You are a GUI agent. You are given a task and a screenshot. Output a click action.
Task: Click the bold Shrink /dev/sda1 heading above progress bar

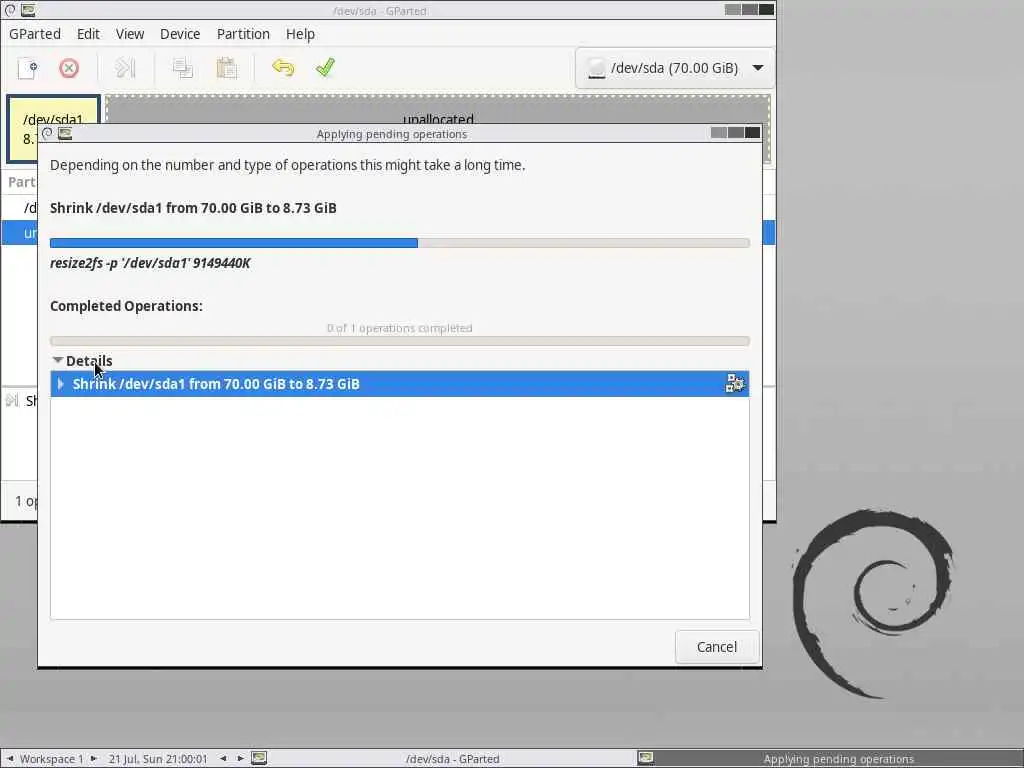click(x=193, y=208)
